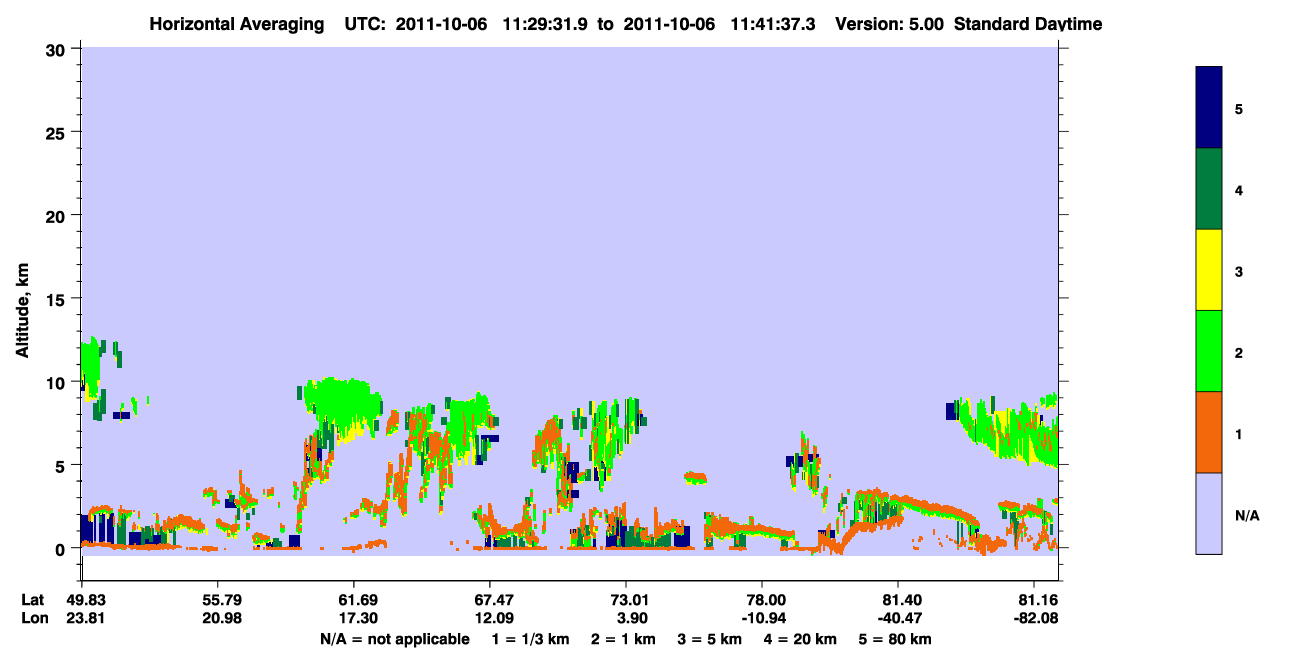Click the end time '11:41:37.3' in title
The height and width of the screenshot is (667, 1300).
(775, 24)
